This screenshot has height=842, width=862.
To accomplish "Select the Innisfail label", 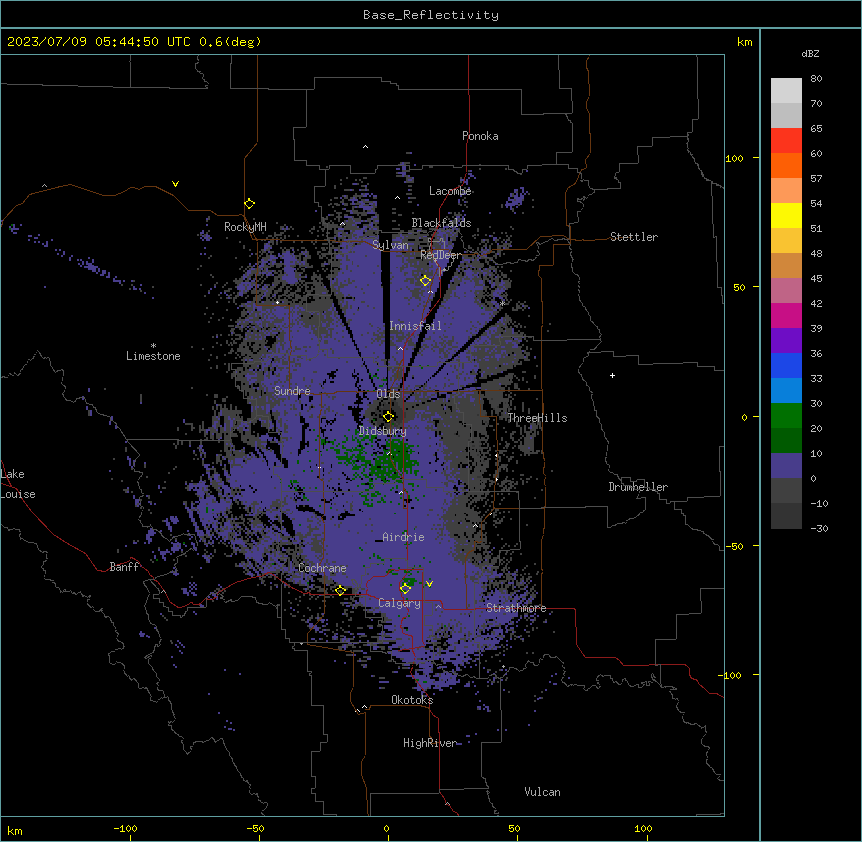I will (x=415, y=326).
